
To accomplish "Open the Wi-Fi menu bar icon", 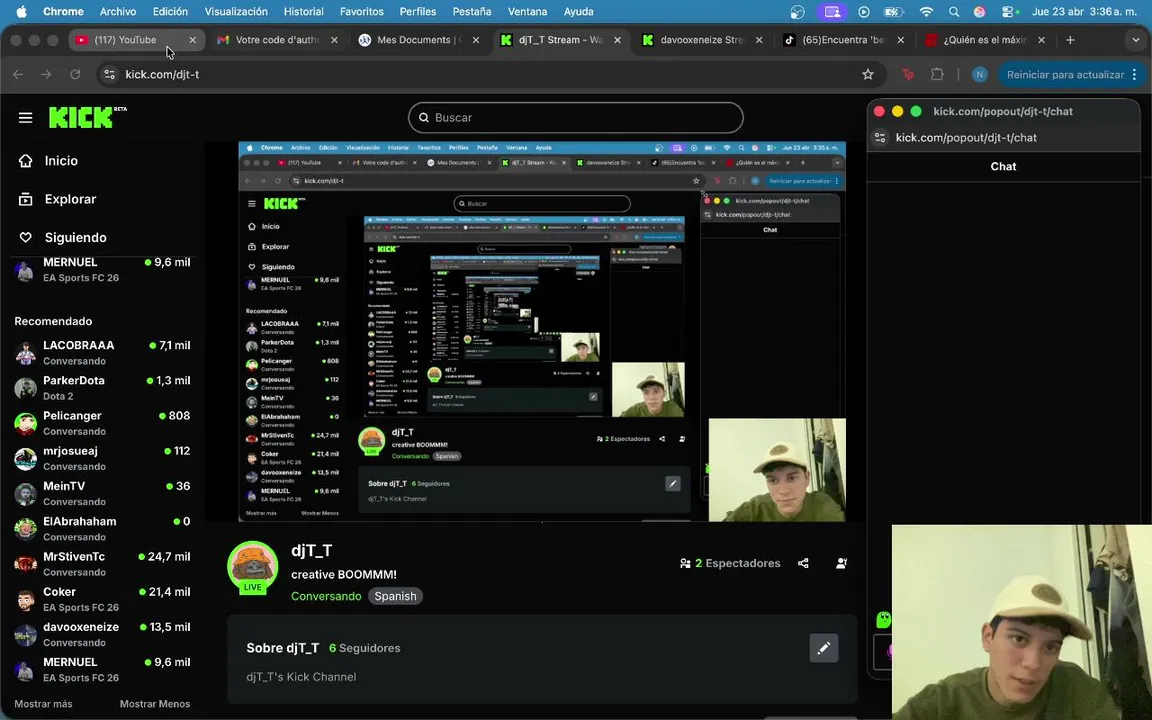I will tap(926, 12).
